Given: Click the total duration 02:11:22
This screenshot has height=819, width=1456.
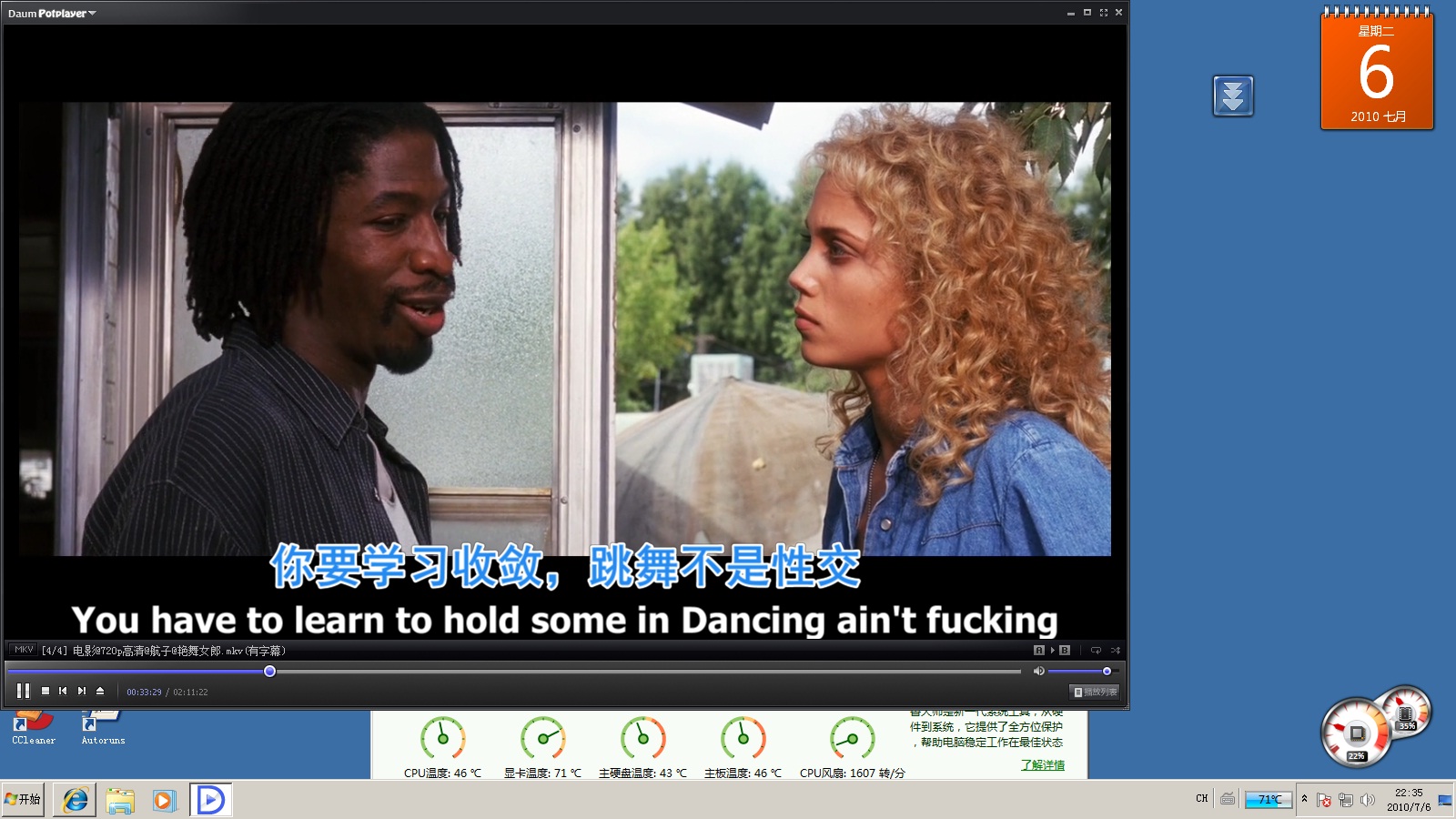Looking at the screenshot, I should point(190,693).
